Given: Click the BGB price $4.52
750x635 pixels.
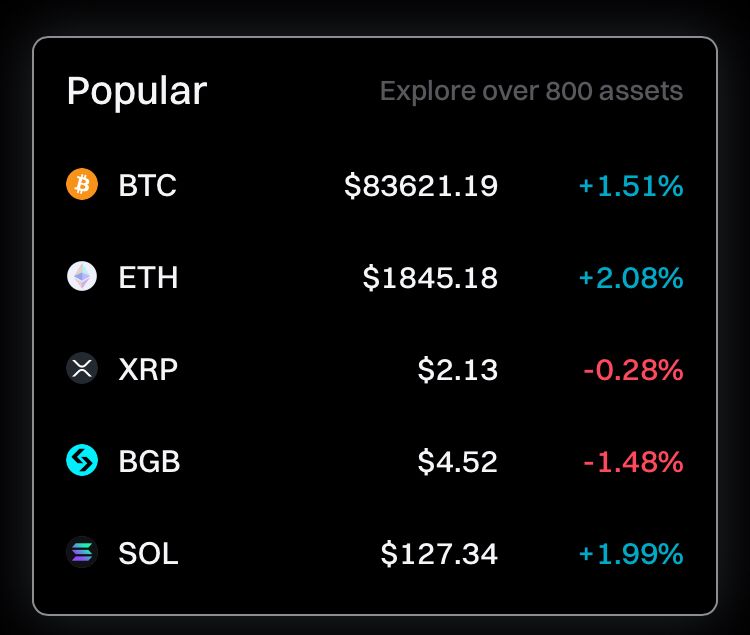Looking at the screenshot, I should (x=458, y=461).
